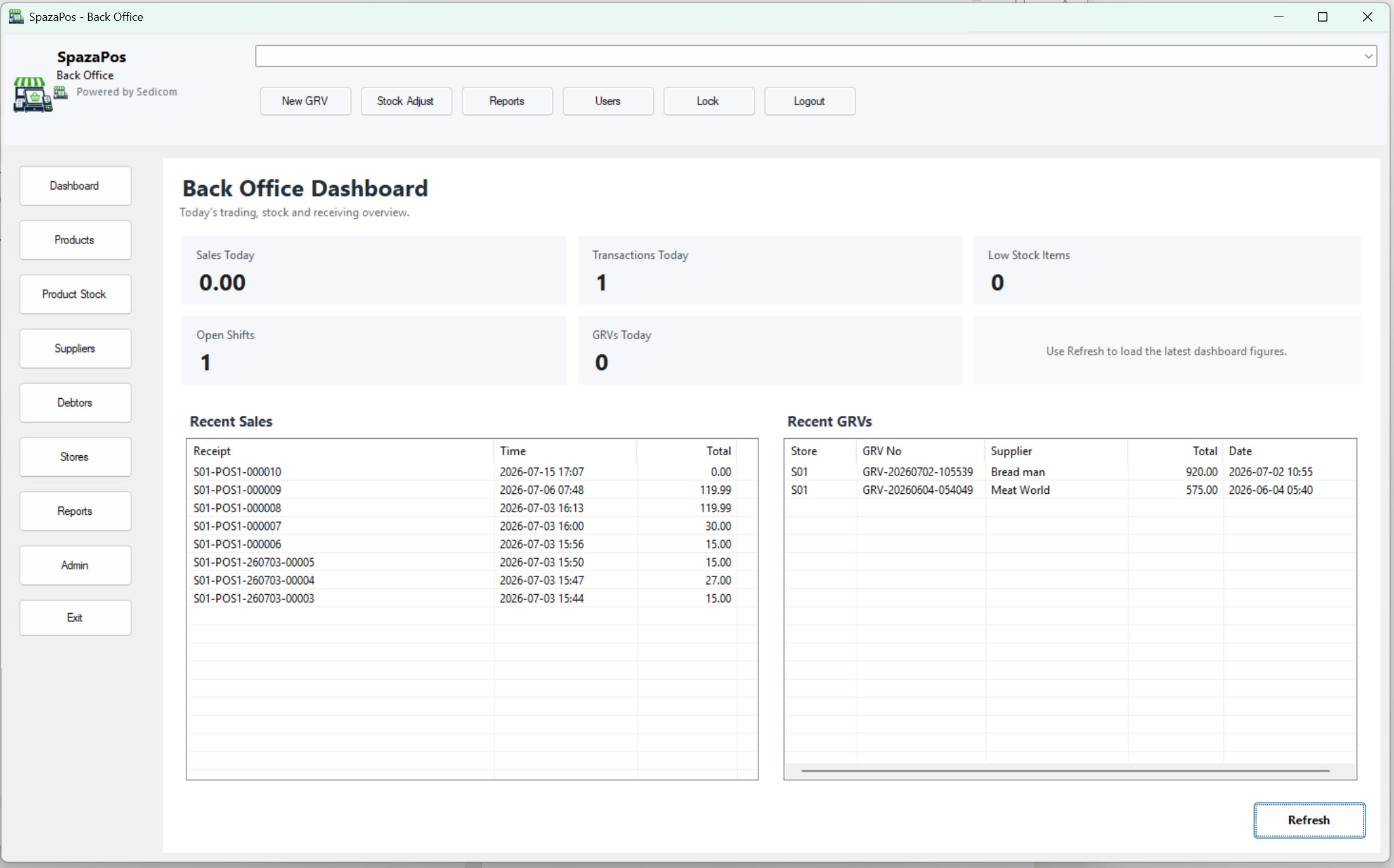Screen dimensions: 1394x868
Task: Click the Open Shifts card
Action: pos(374,351)
